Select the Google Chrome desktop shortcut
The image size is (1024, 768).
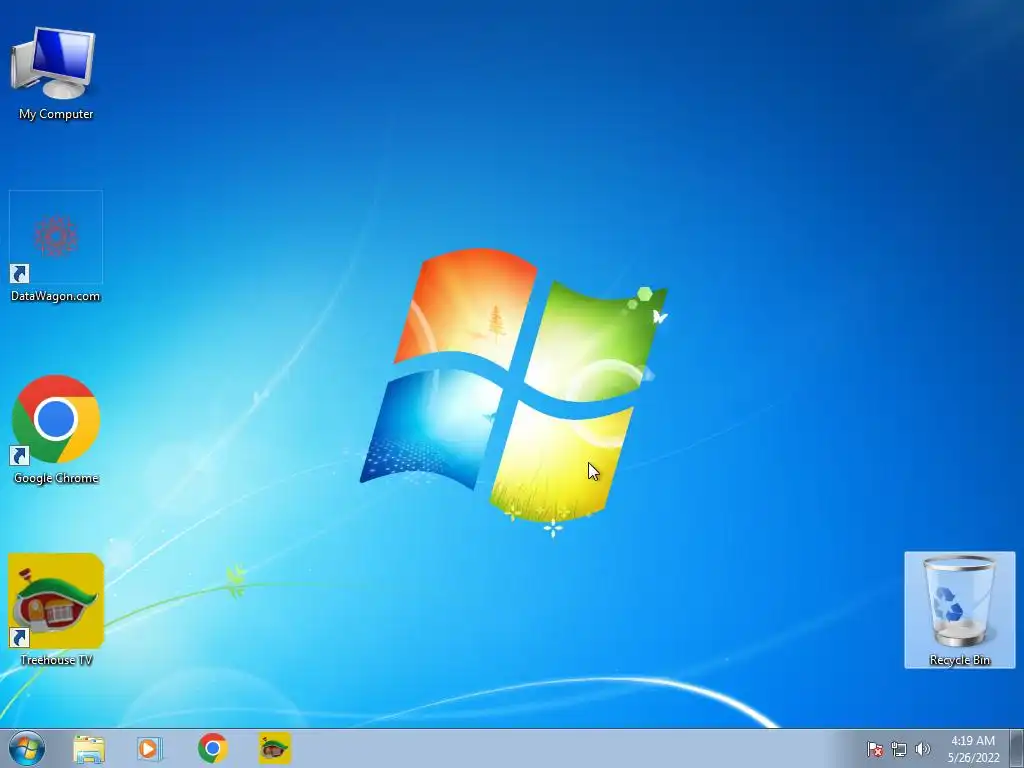(56, 419)
